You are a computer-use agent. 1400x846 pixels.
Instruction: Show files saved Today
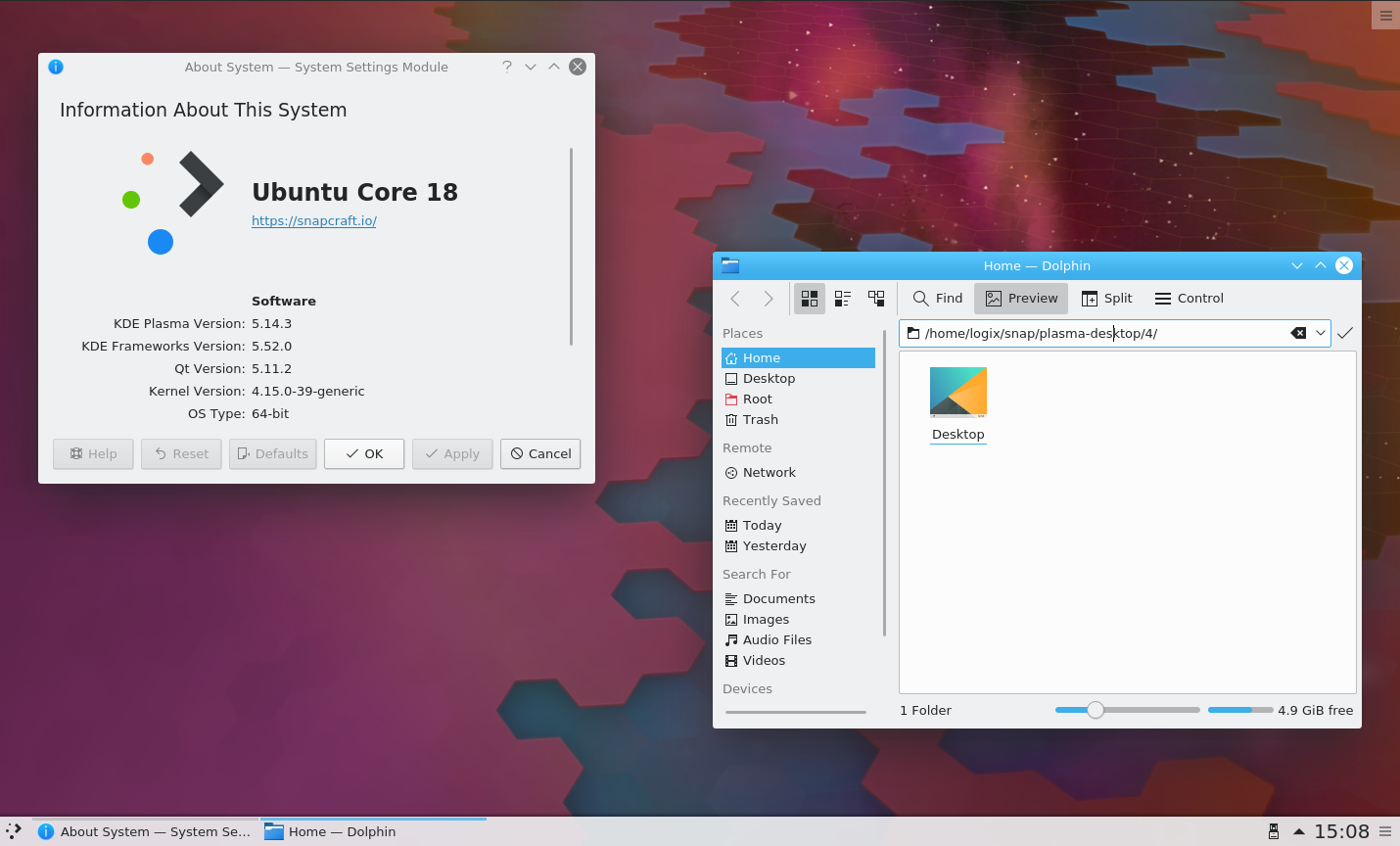click(x=798, y=526)
